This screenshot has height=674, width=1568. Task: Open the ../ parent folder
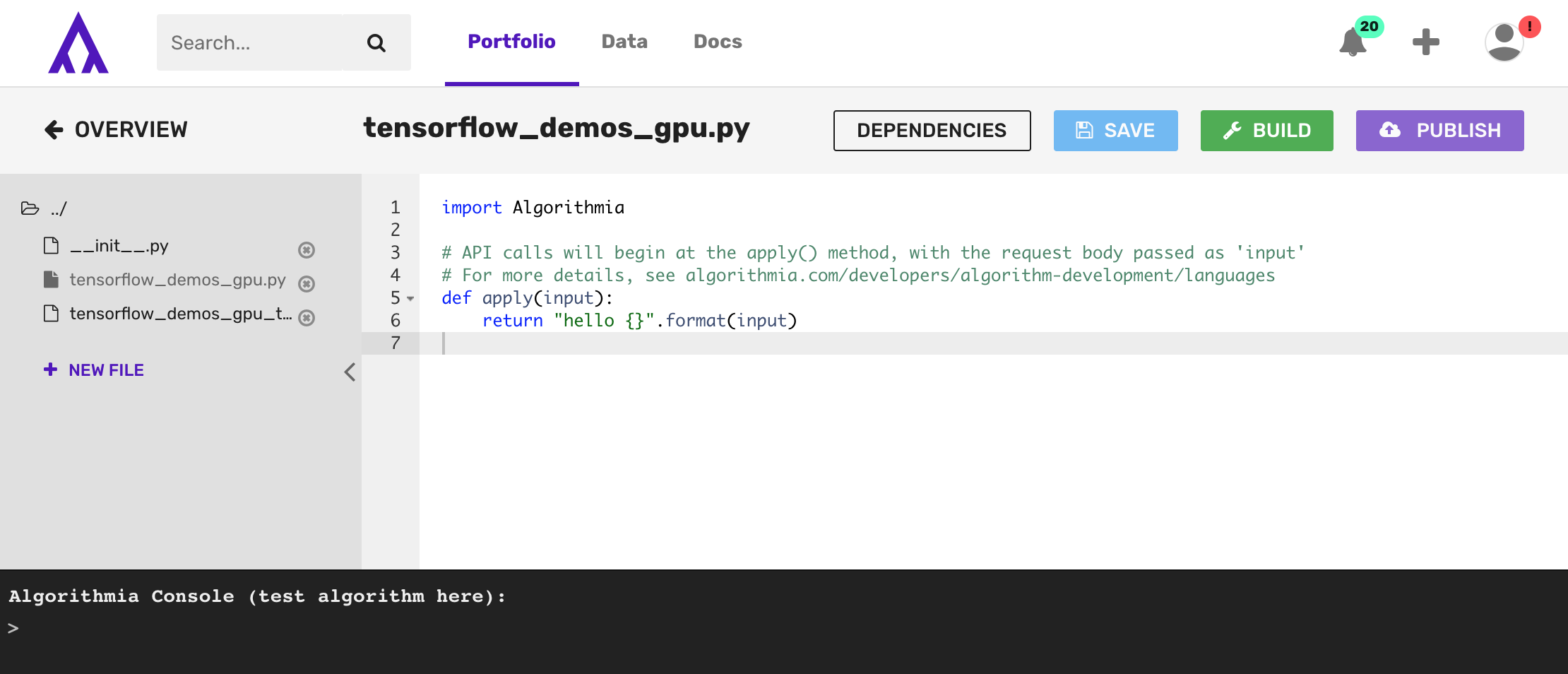(x=59, y=208)
